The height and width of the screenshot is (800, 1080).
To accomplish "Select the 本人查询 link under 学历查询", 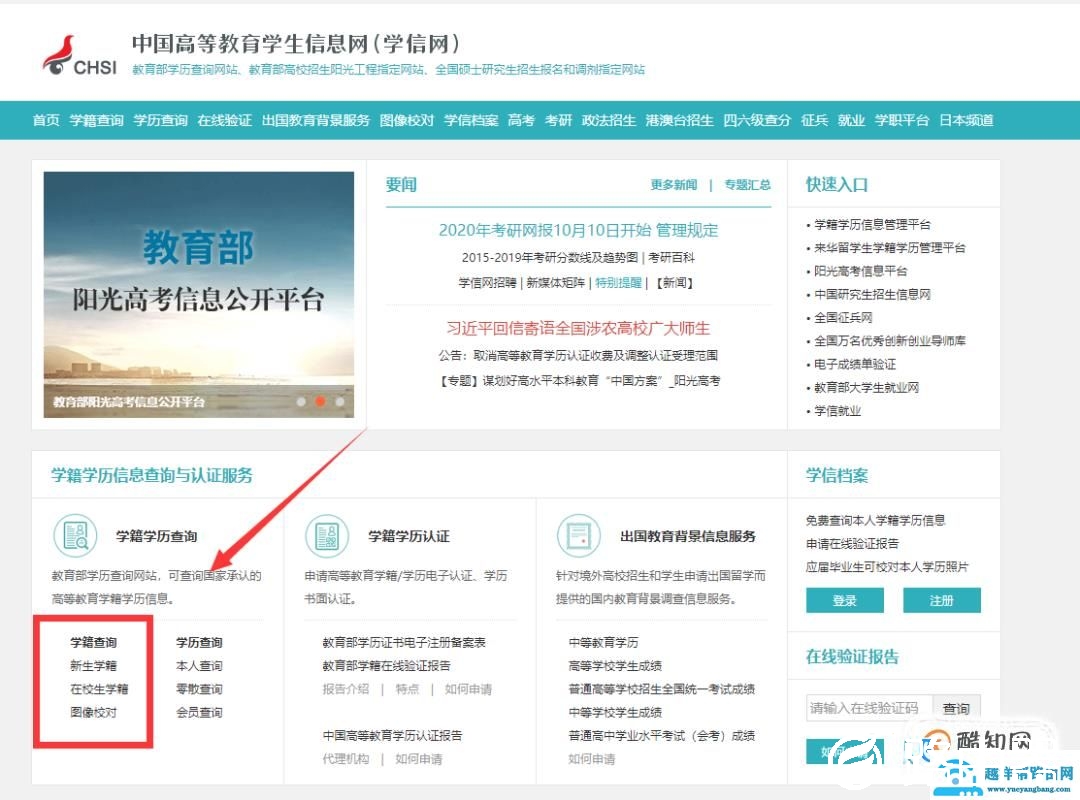I will 198,665.
